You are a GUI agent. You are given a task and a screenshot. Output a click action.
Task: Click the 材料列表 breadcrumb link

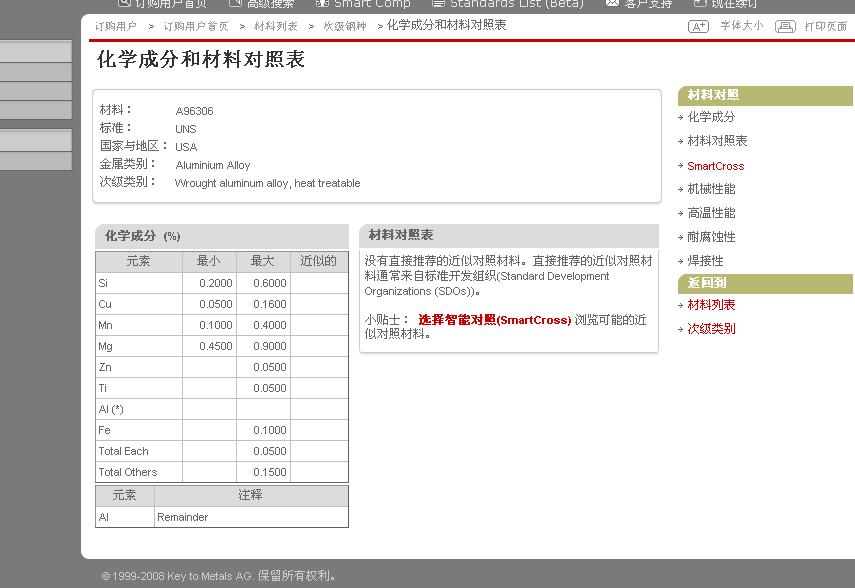click(x=276, y=26)
